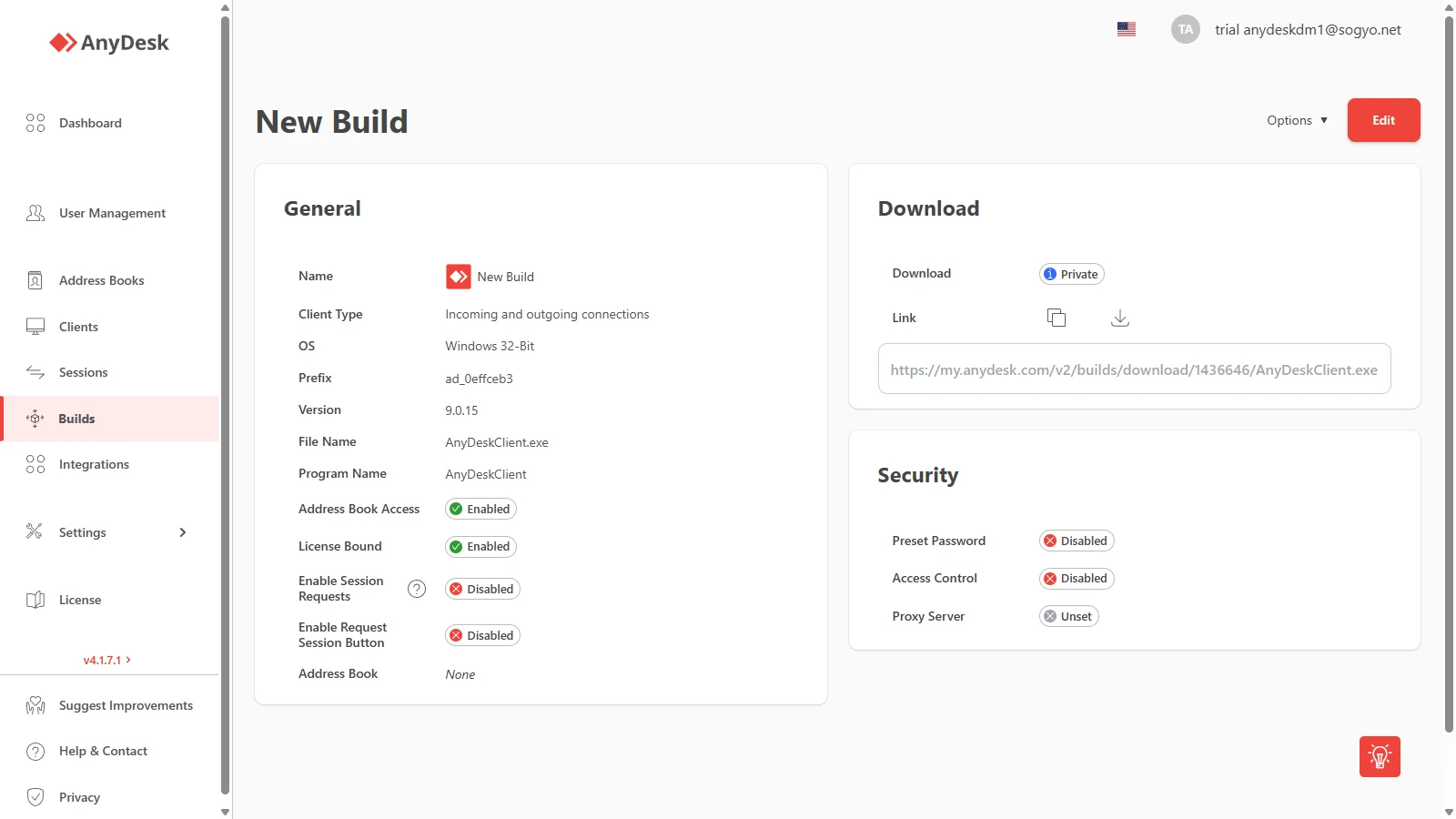Open Help & Contact
The image size is (1456, 819).
[103, 751]
